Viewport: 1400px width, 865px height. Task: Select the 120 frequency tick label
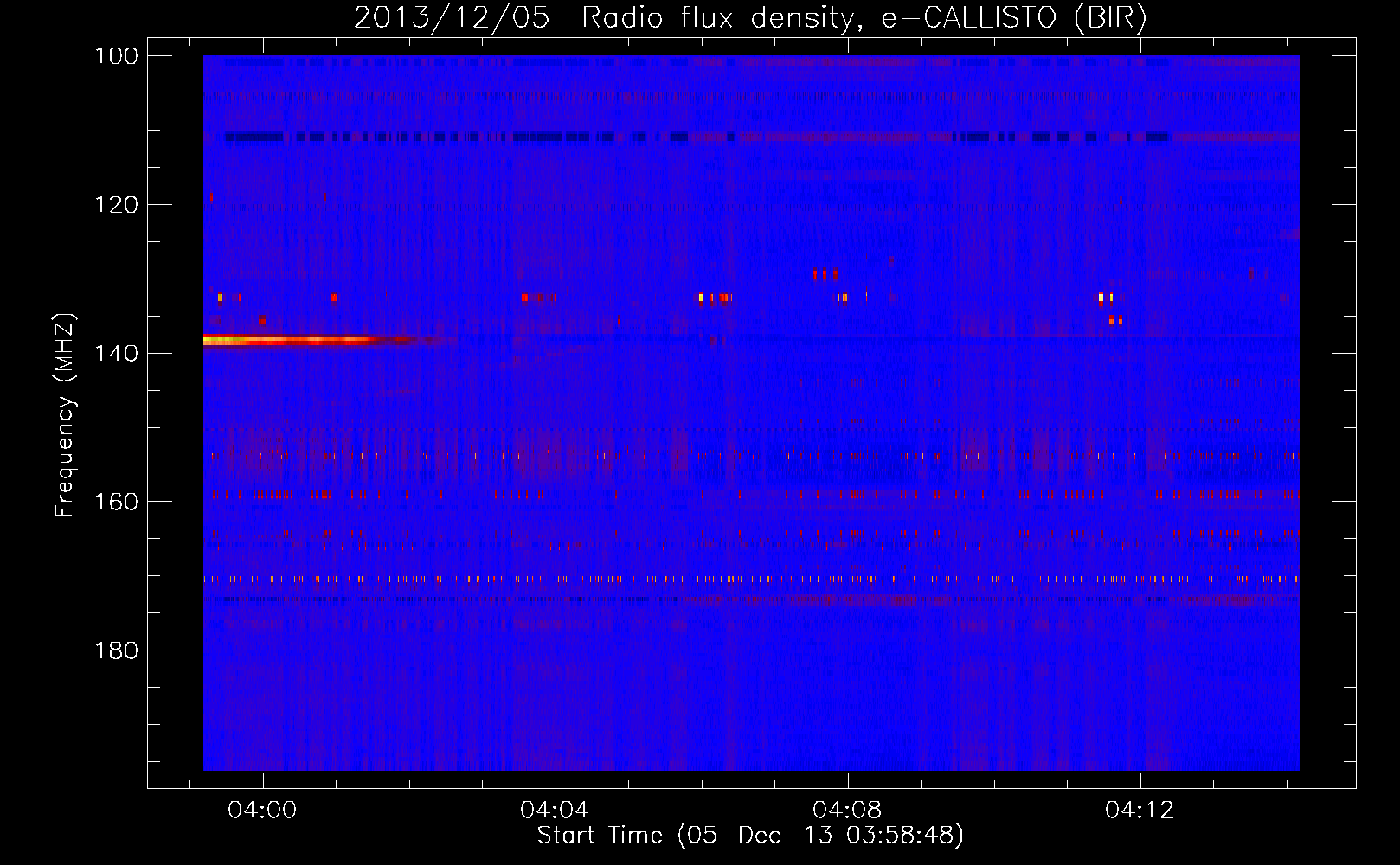coord(117,205)
